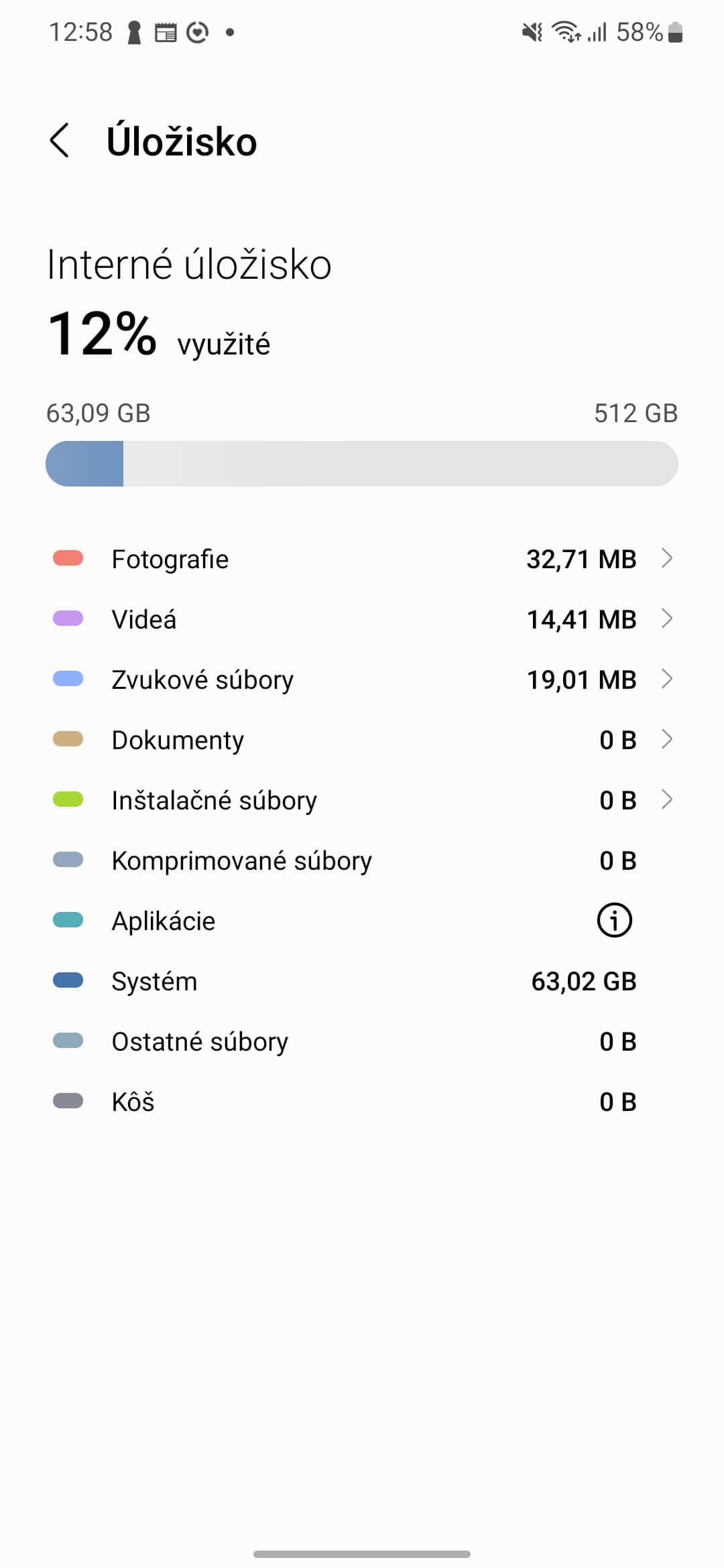724x1568 pixels.
Task: Tap the info icon beside Aplikácie
Action: (614, 920)
